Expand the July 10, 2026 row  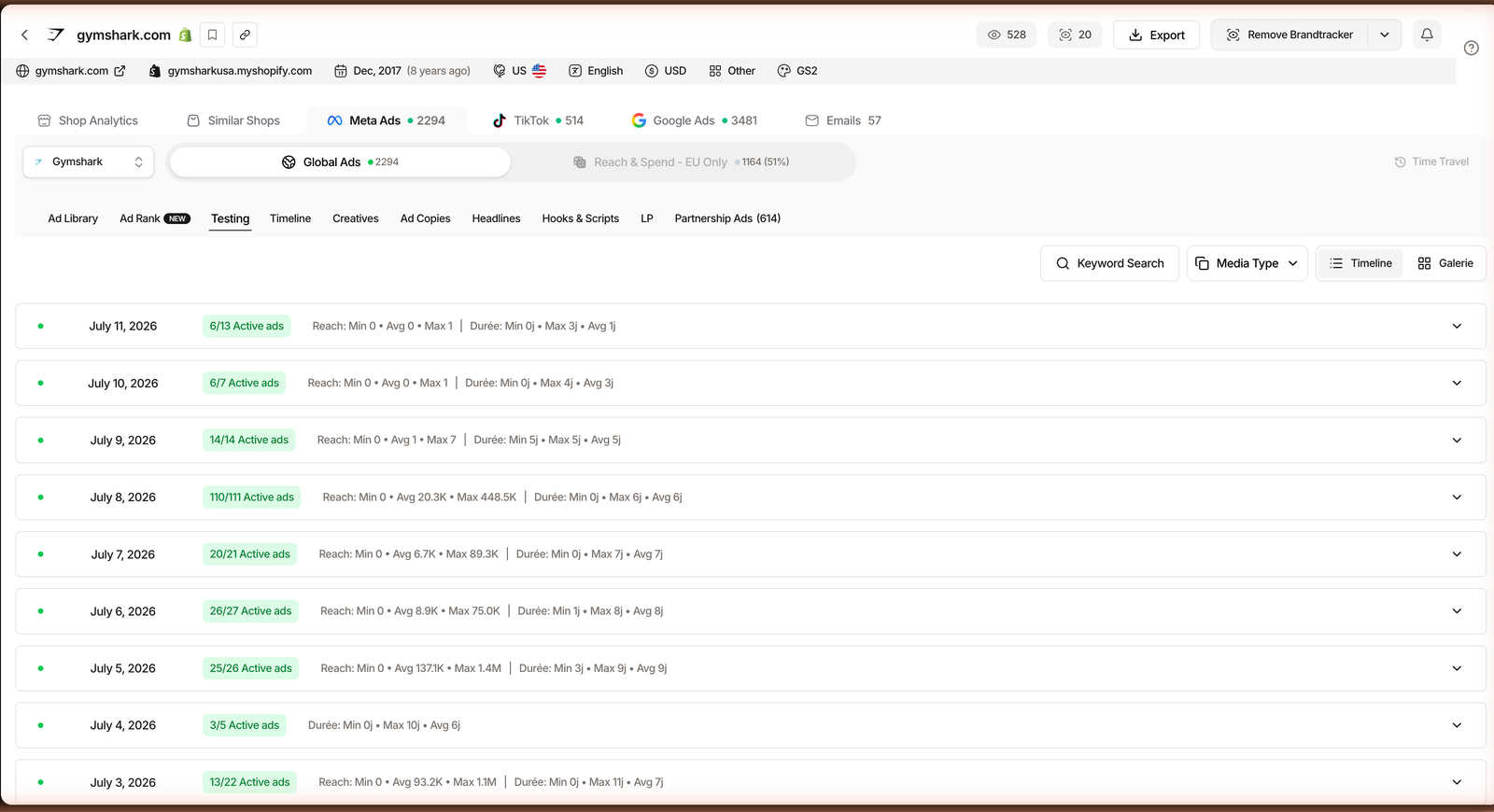point(1457,383)
